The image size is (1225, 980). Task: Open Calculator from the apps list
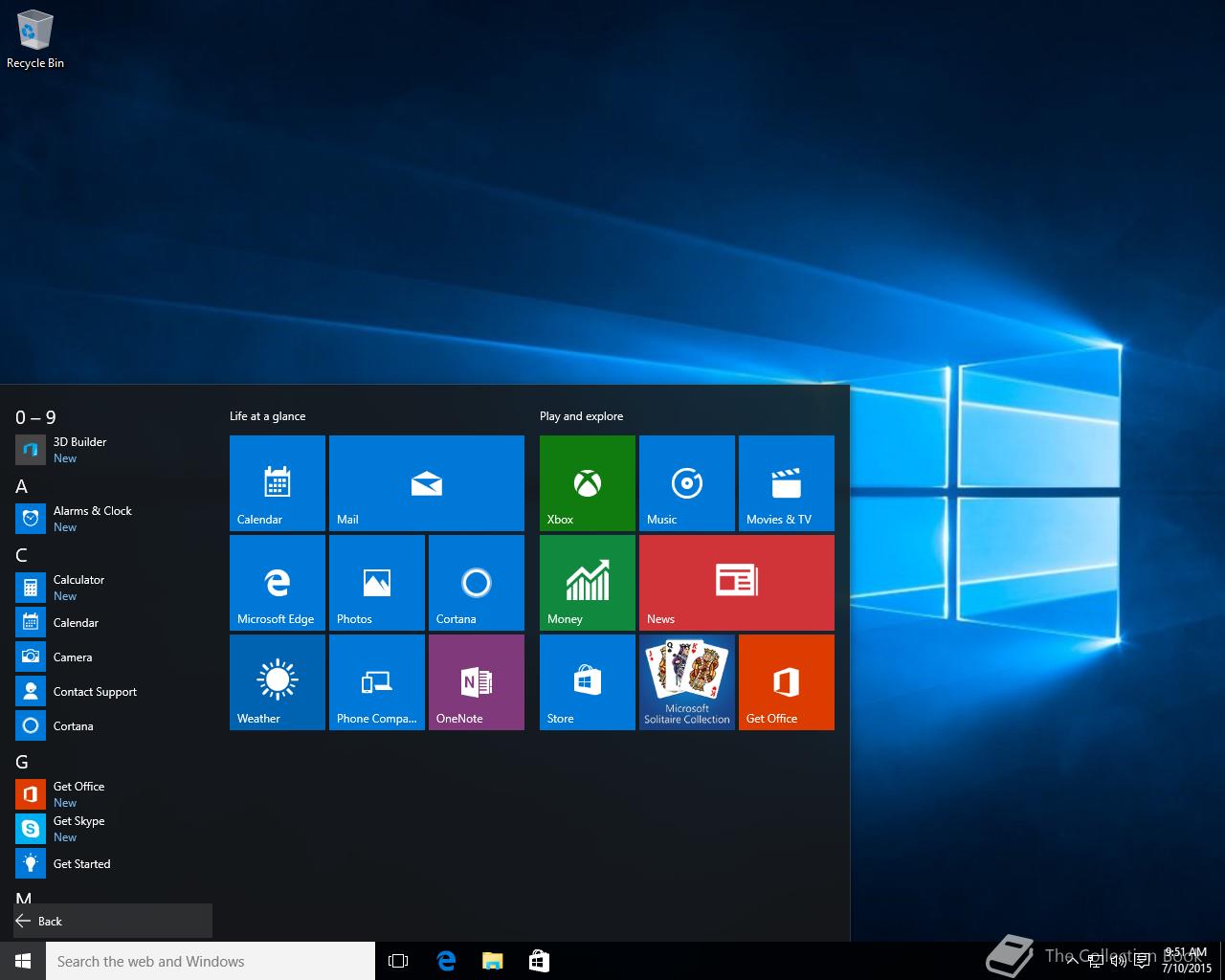pos(113,588)
